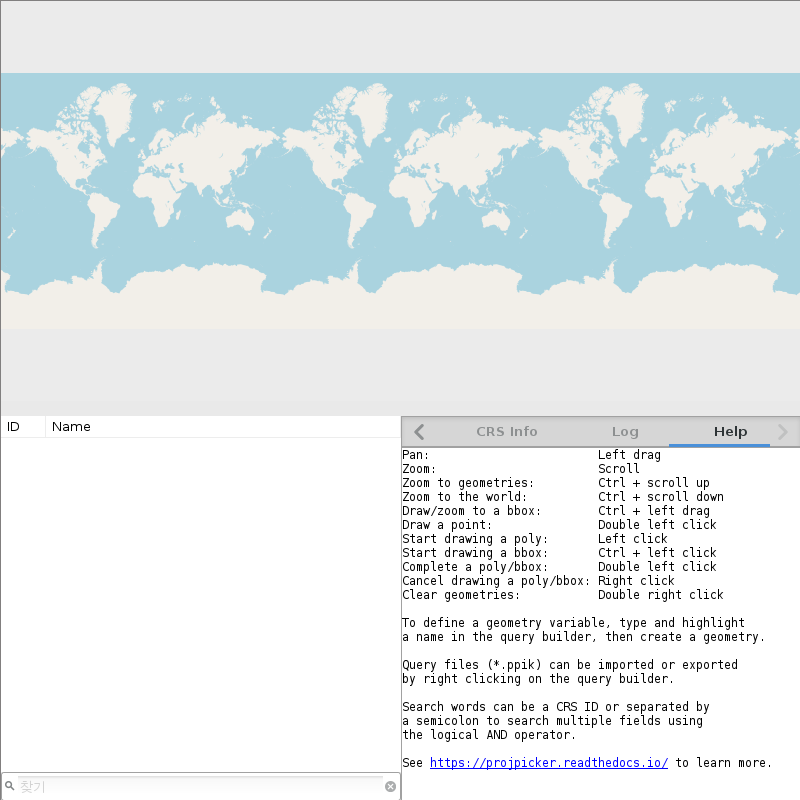Open the Log tab
Image resolution: width=800 pixels, height=800 pixels.
coord(625,432)
